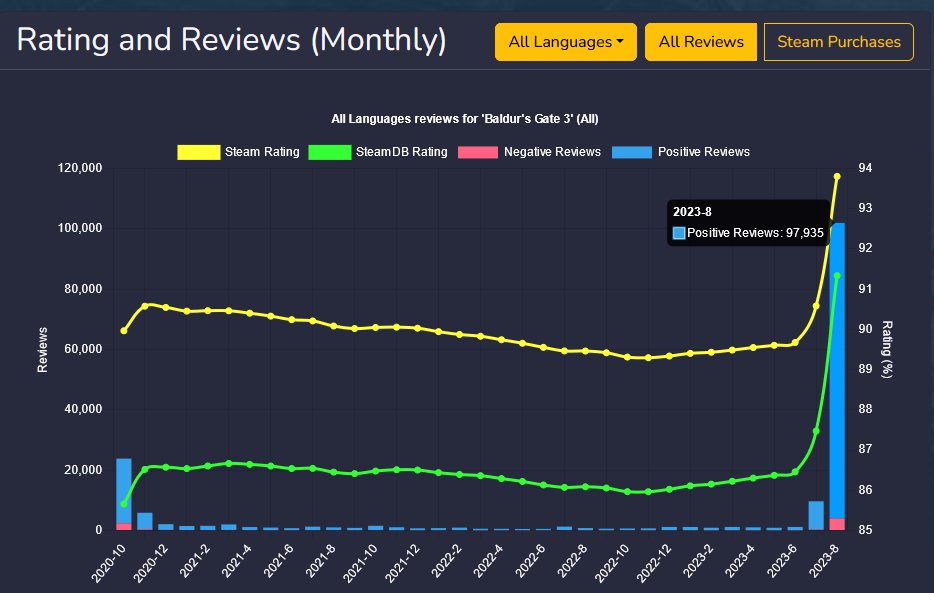Click the blue Positive Reviews legend swatch

click(632, 152)
